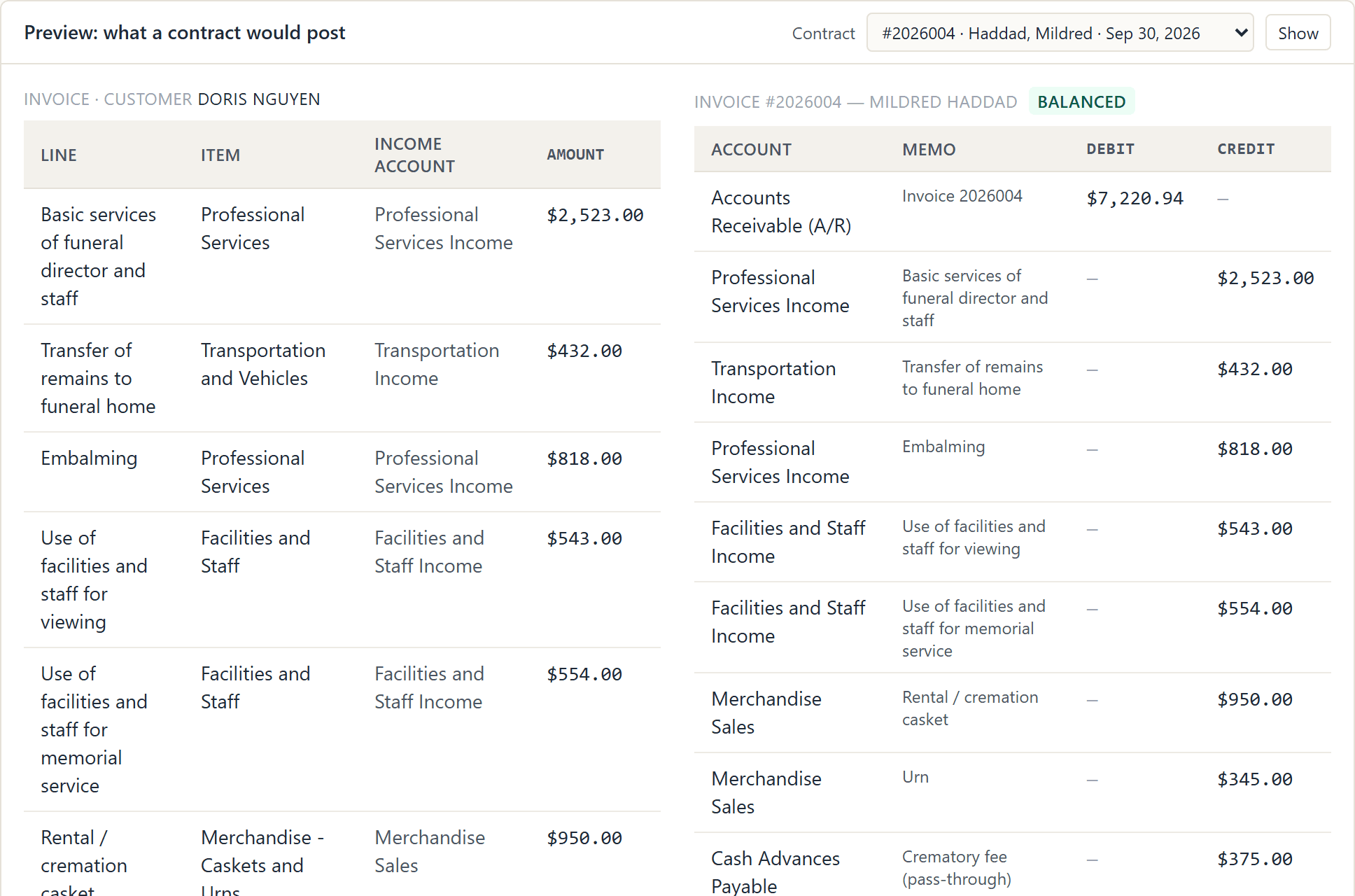Click the Embalming memo in journal
The image size is (1355, 896).
click(x=943, y=447)
